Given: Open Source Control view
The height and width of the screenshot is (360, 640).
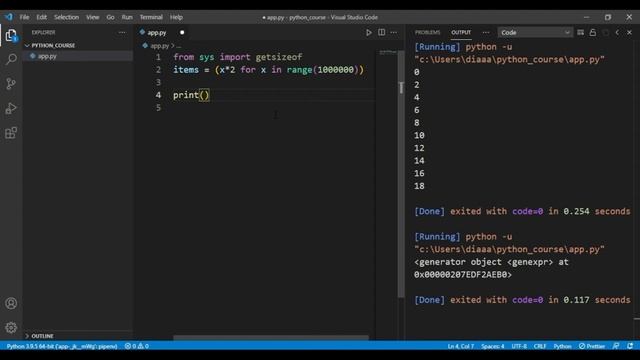Looking at the screenshot, I should click(x=11, y=84).
